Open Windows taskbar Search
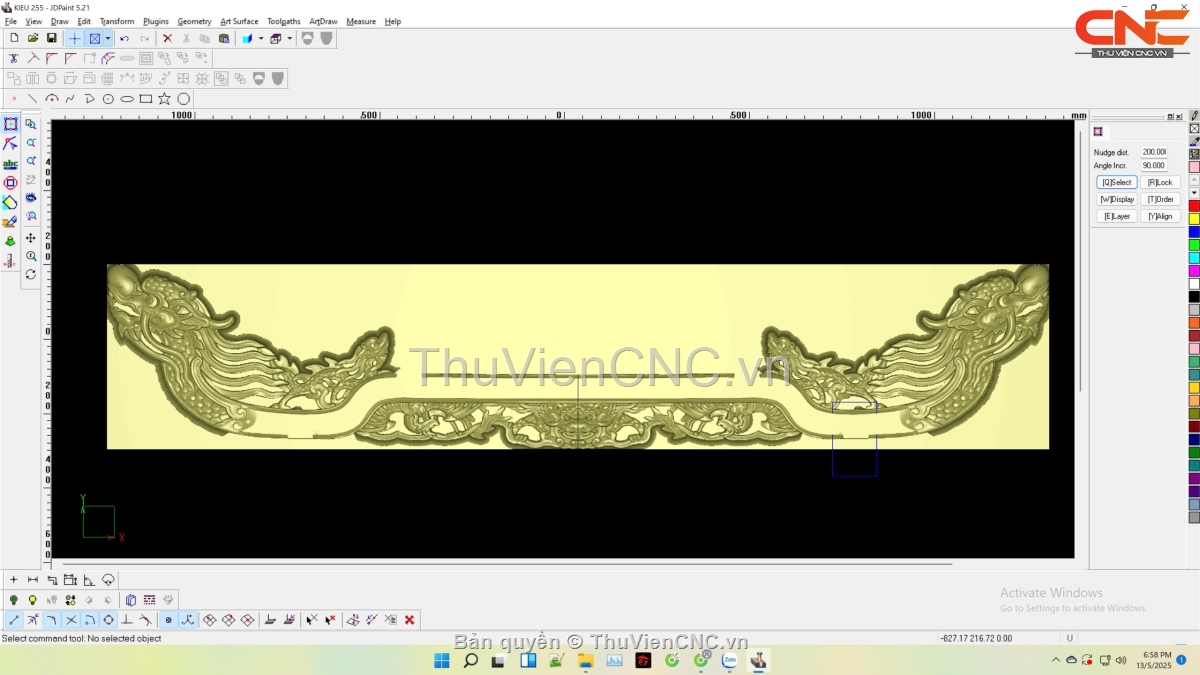1200x675 pixels. tap(470, 660)
